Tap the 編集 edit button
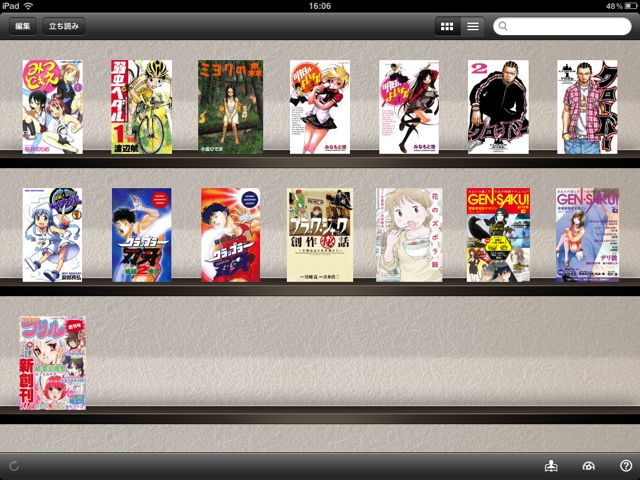The image size is (640, 480). (22, 26)
